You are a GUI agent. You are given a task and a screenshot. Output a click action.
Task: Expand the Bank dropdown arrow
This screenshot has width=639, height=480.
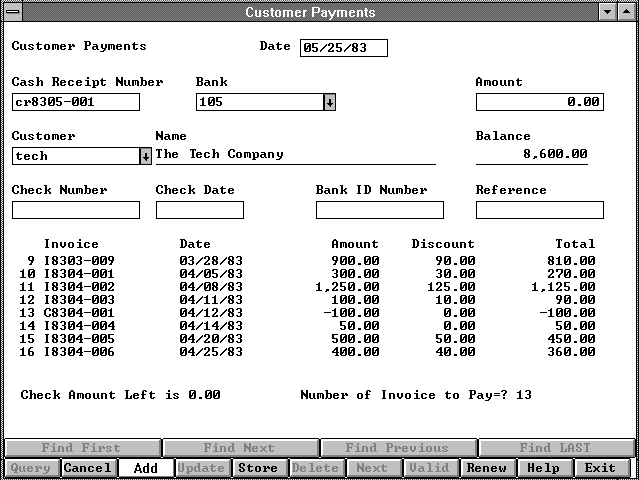click(330, 102)
